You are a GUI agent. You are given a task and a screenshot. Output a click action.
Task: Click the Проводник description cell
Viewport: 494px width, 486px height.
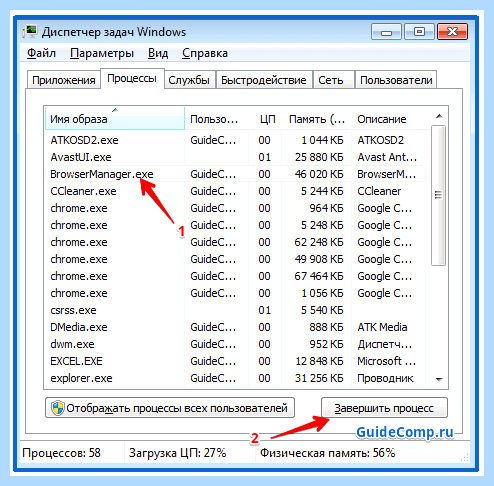(385, 378)
